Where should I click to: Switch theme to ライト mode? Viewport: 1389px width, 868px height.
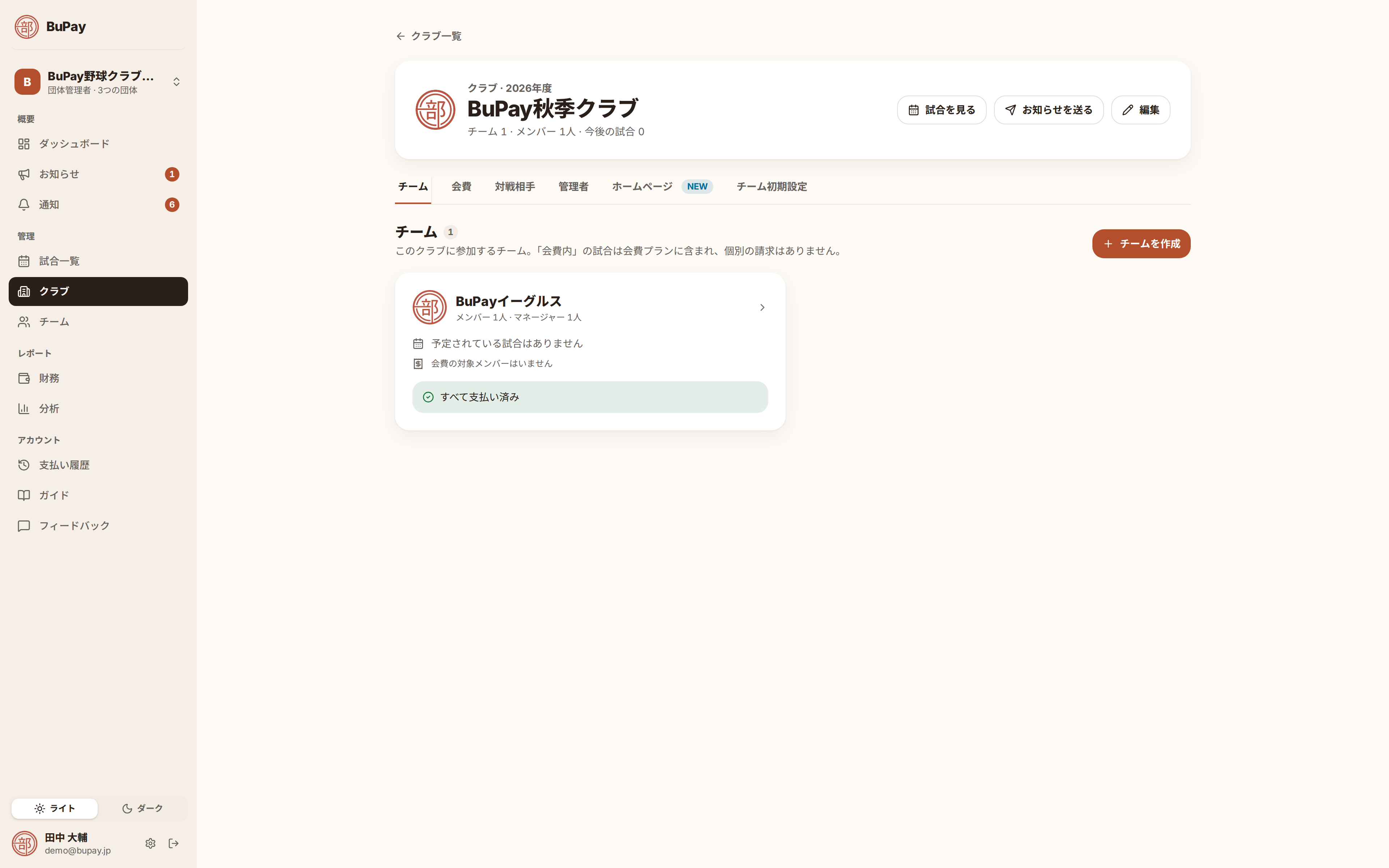[x=55, y=808]
